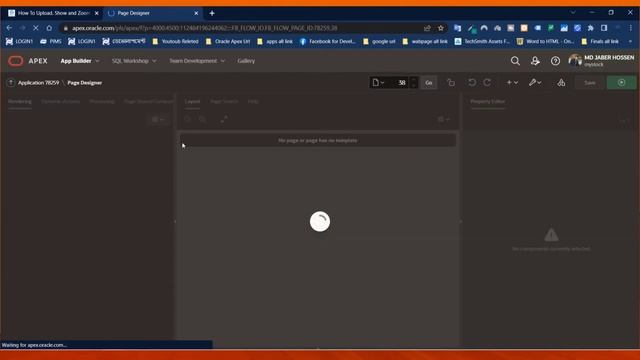The image size is (640, 360).
Task: Open the App Builder dropdown
Action: pos(80,61)
